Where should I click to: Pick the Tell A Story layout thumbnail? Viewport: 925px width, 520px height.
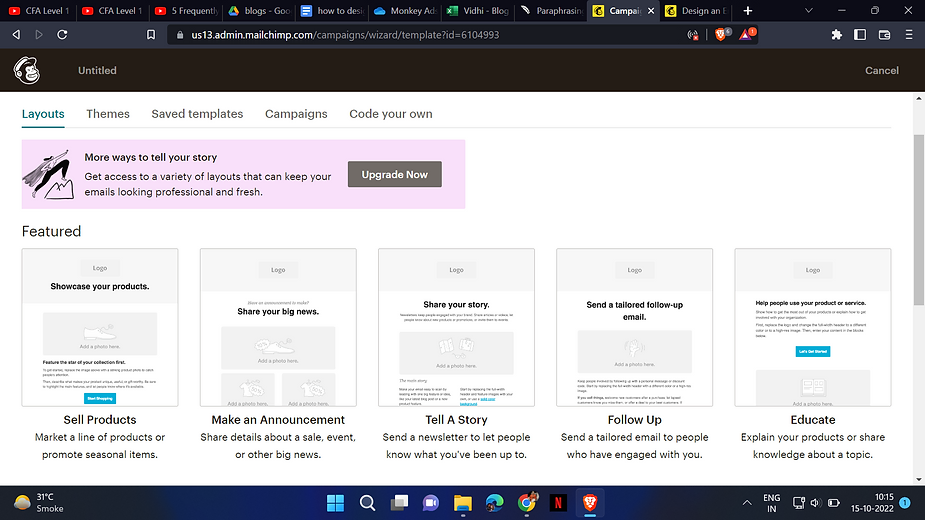pyautogui.click(x=456, y=327)
